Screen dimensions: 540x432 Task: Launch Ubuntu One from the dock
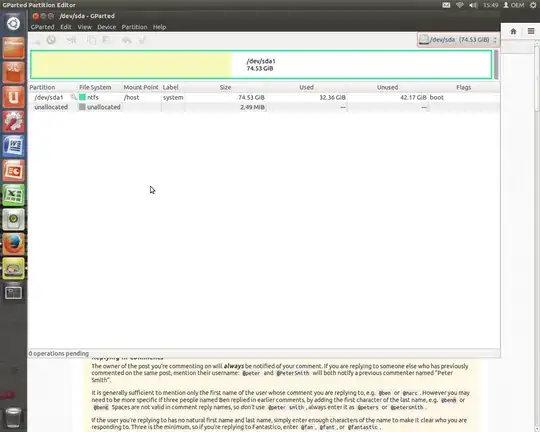(13, 97)
